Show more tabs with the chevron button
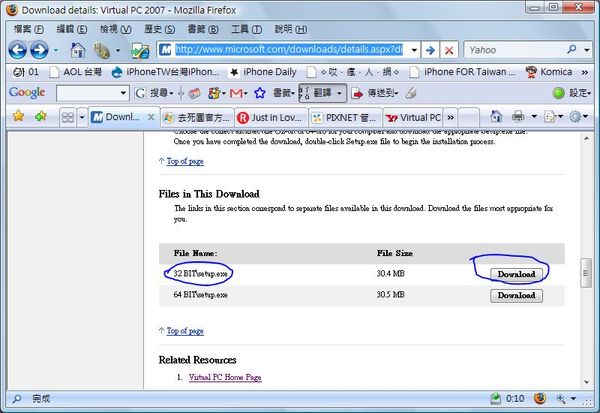This screenshot has height=413, width=600. [x=451, y=118]
